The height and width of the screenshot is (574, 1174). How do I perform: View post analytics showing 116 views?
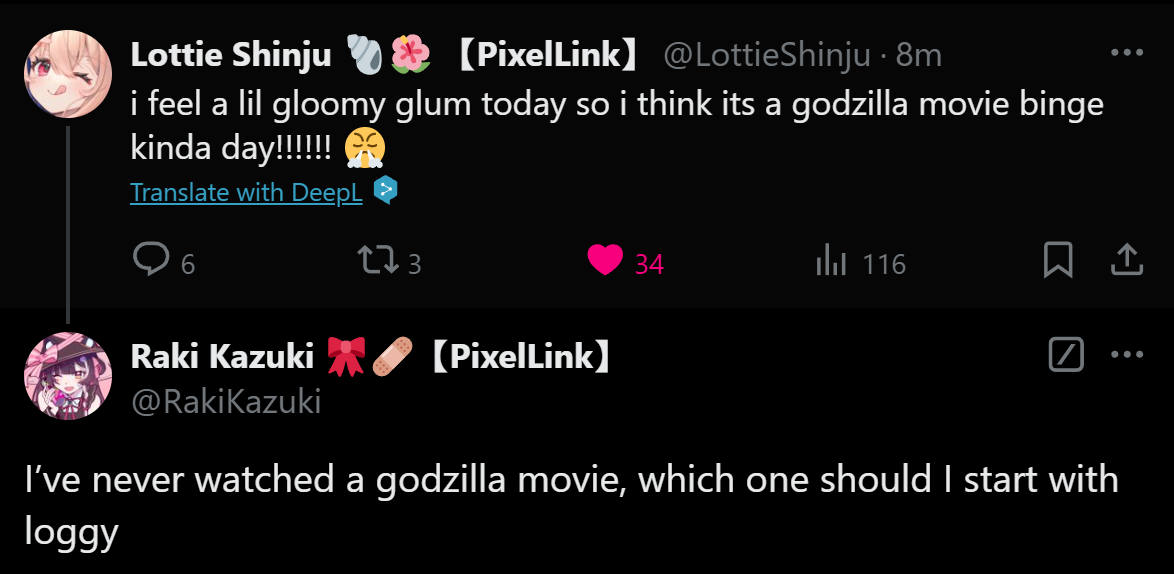(832, 262)
